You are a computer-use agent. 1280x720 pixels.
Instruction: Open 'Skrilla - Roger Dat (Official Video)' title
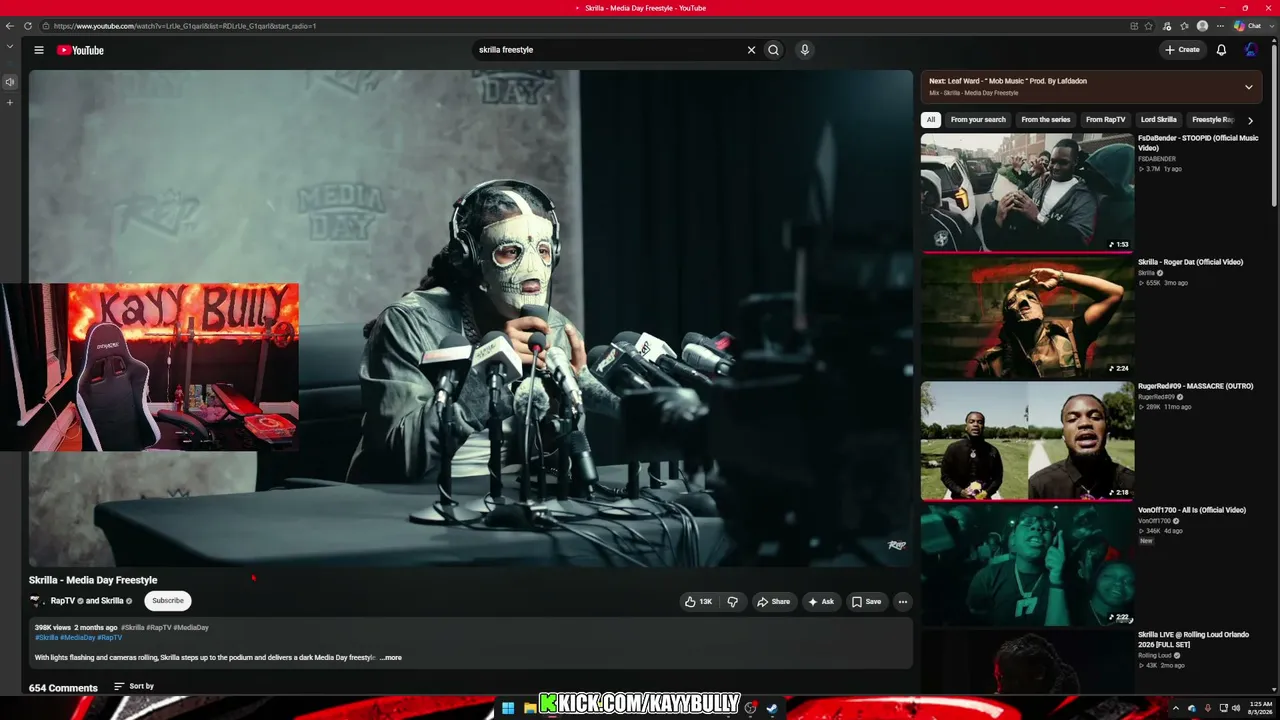(x=1190, y=262)
